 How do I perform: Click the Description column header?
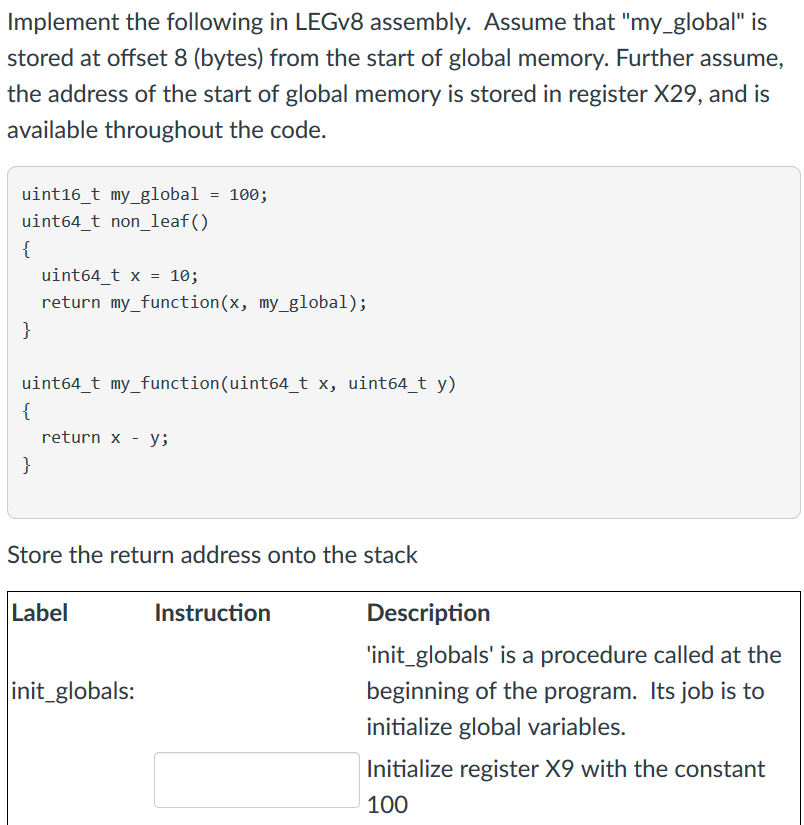(429, 613)
